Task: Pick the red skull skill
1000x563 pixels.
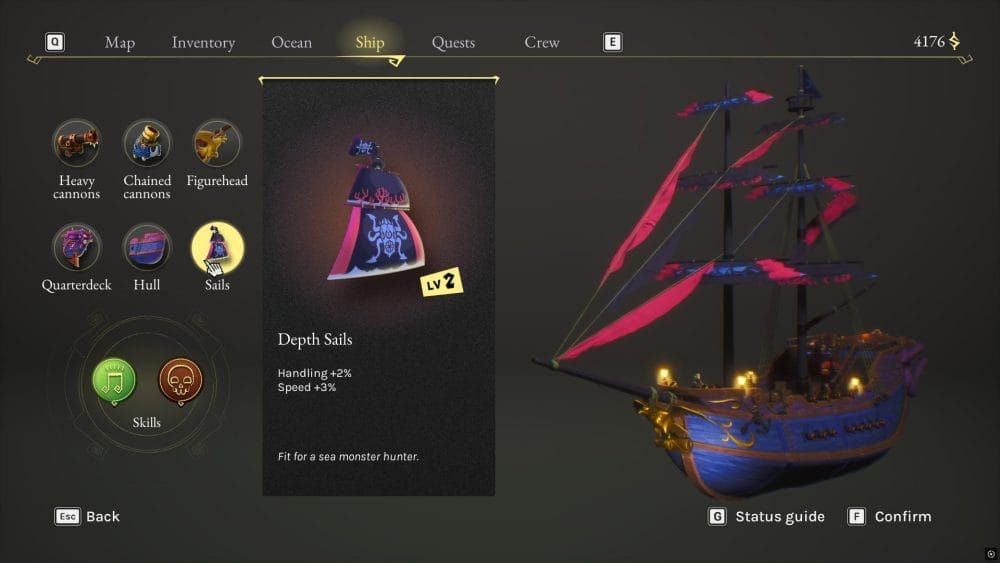Action: tap(180, 380)
